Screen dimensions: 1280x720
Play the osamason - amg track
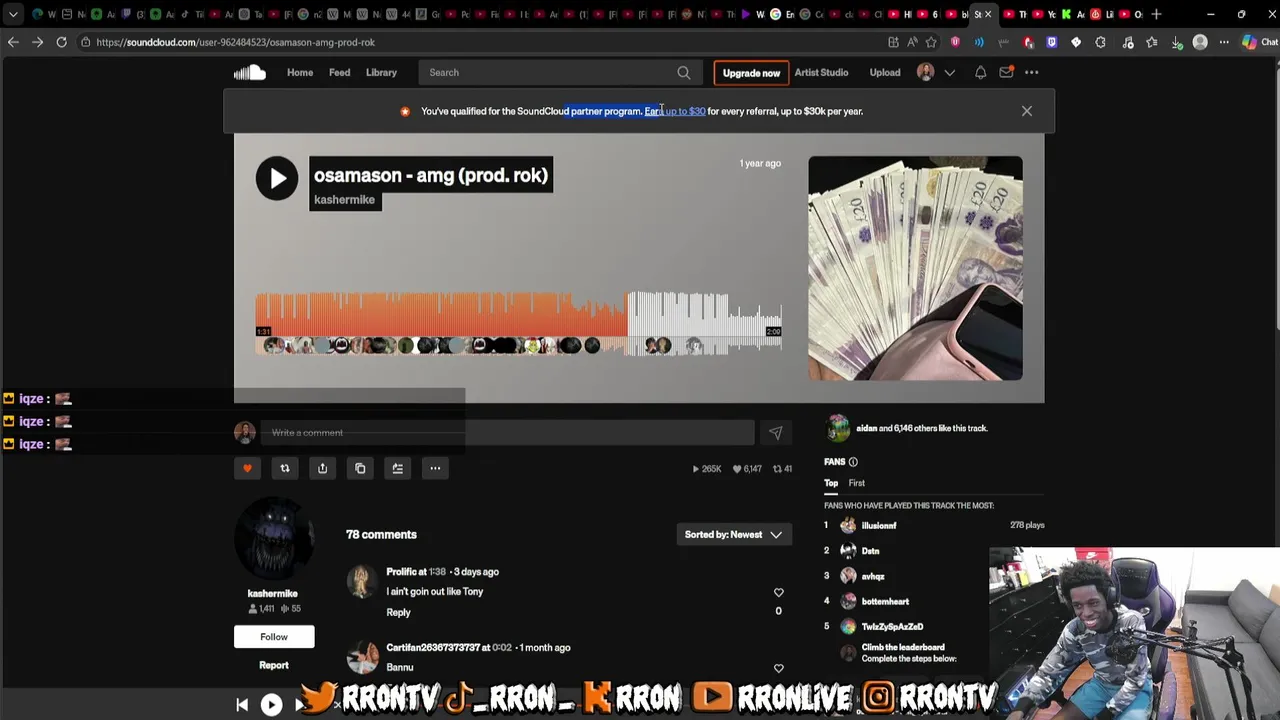pos(277,179)
